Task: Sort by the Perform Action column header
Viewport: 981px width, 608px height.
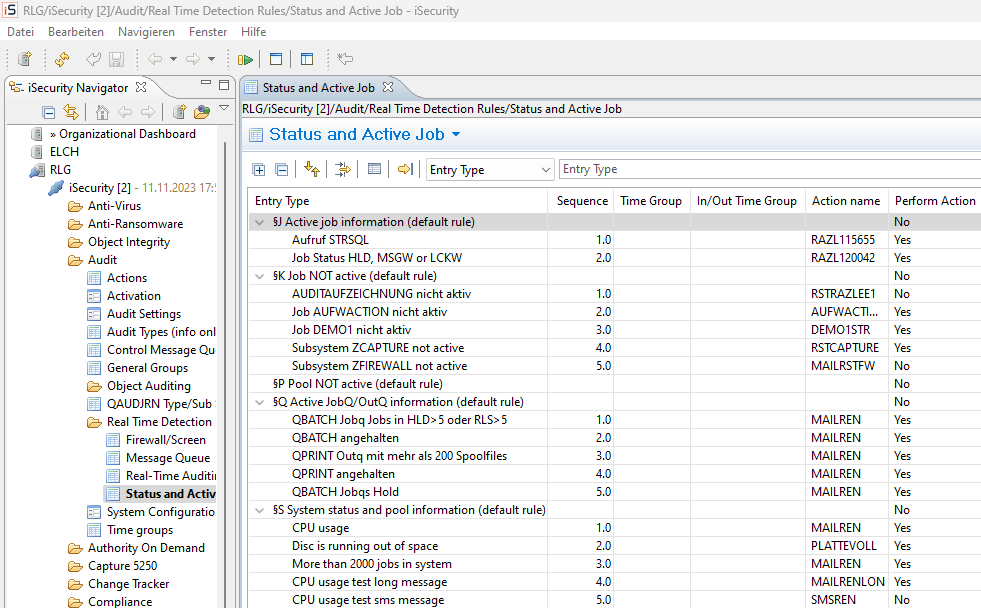Action: [x=935, y=201]
